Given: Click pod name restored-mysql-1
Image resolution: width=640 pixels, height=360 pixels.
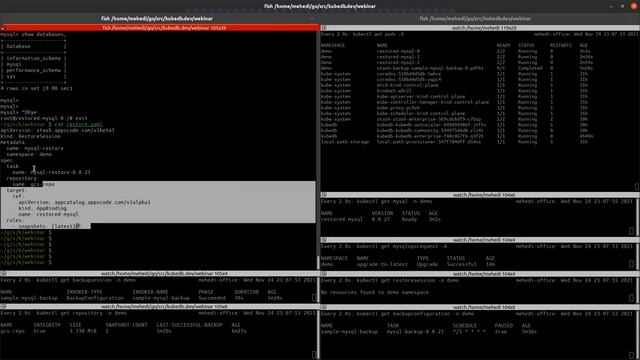Looking at the screenshot, I should (398, 57).
